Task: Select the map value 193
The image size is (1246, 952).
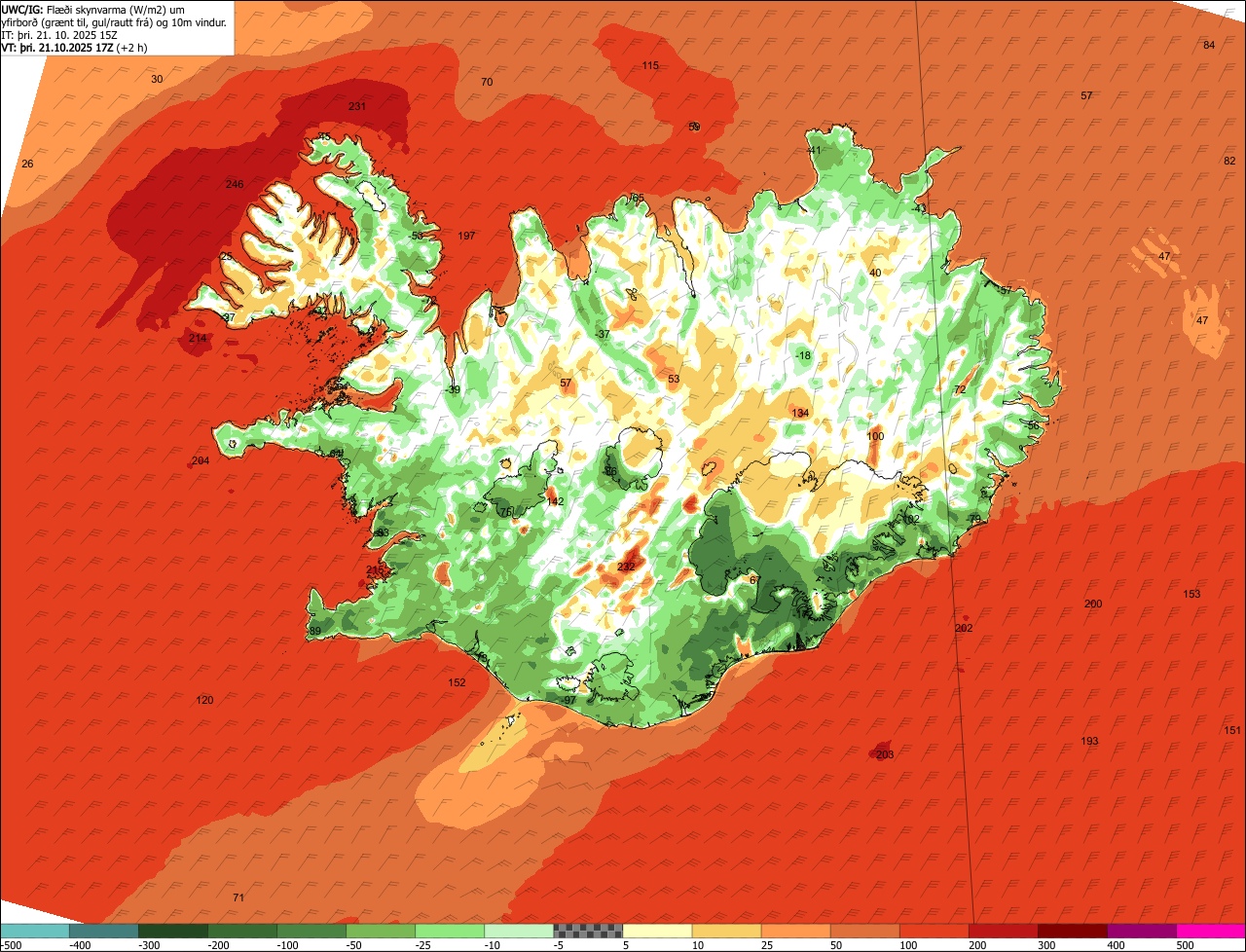Action: (1089, 741)
